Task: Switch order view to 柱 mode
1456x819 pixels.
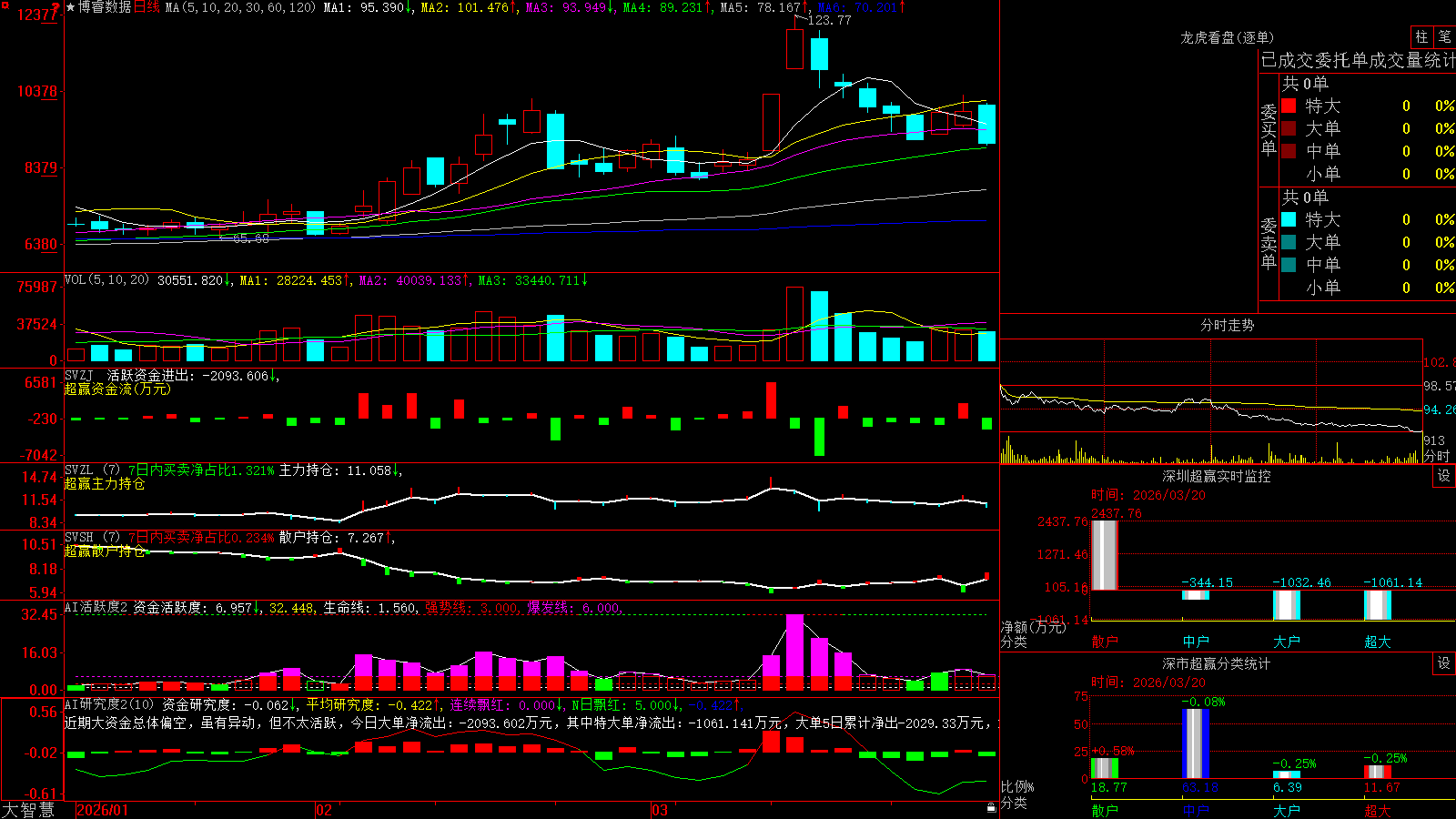Action: (x=1421, y=36)
